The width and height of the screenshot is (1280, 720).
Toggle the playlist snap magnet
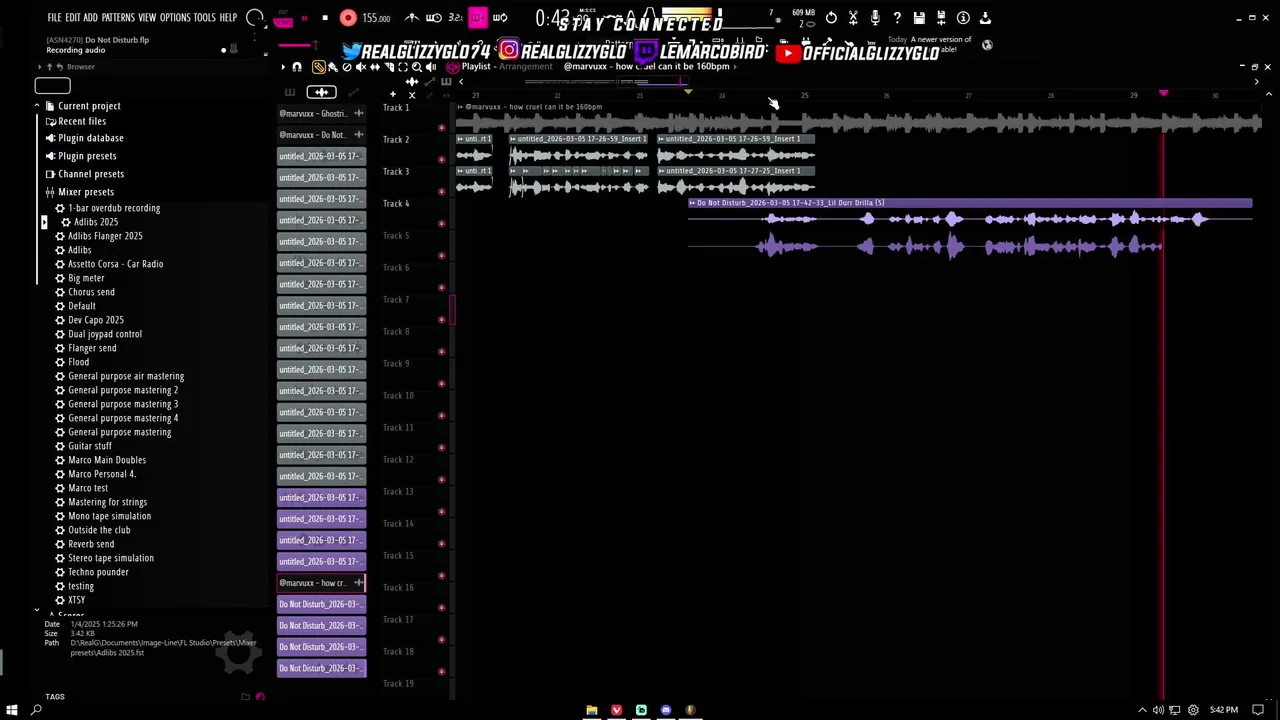click(x=297, y=67)
